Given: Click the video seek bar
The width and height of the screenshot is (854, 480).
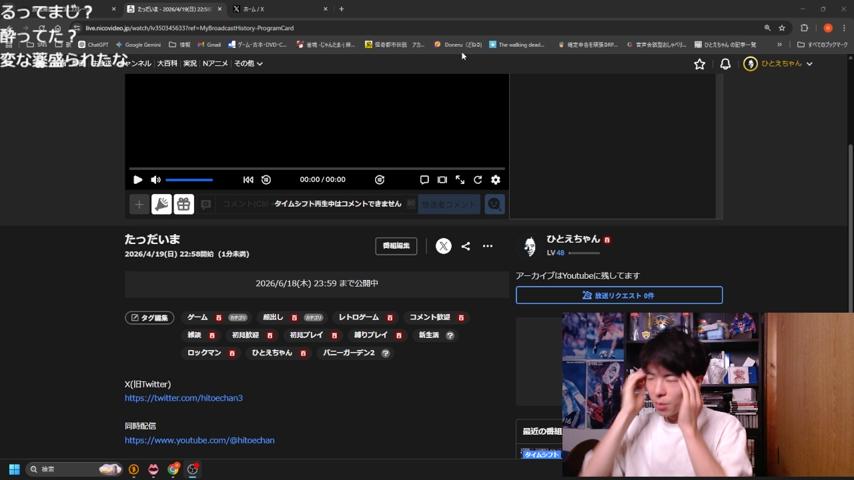Looking at the screenshot, I should point(317,168).
